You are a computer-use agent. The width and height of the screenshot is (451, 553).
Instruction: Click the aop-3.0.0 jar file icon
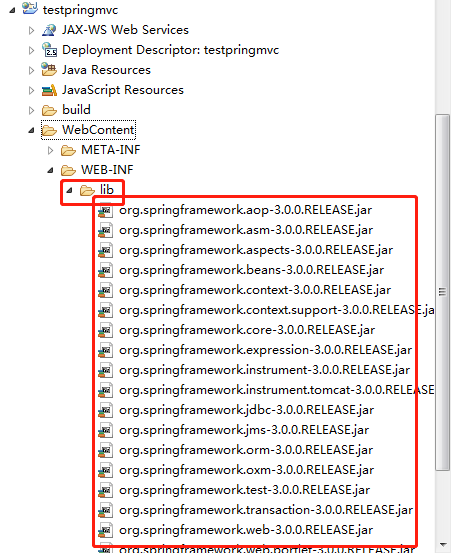[105, 211]
